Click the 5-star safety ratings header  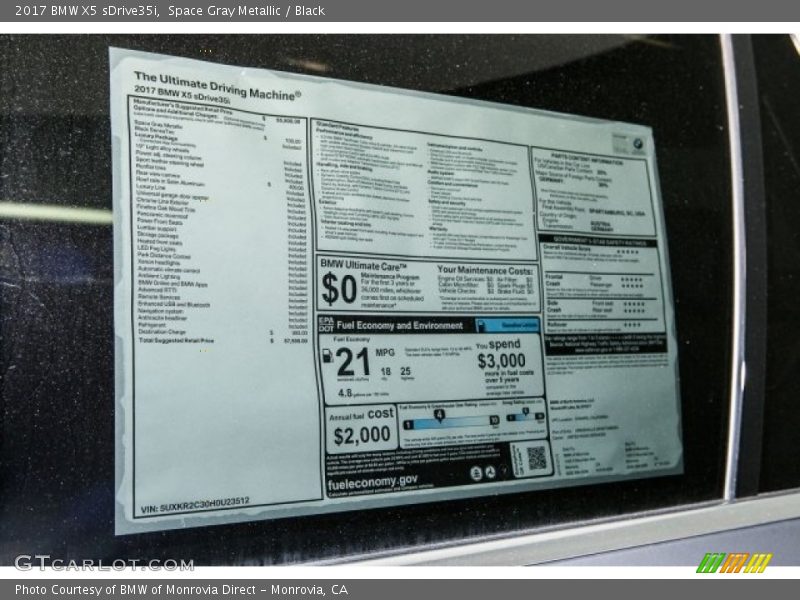[x=597, y=240]
